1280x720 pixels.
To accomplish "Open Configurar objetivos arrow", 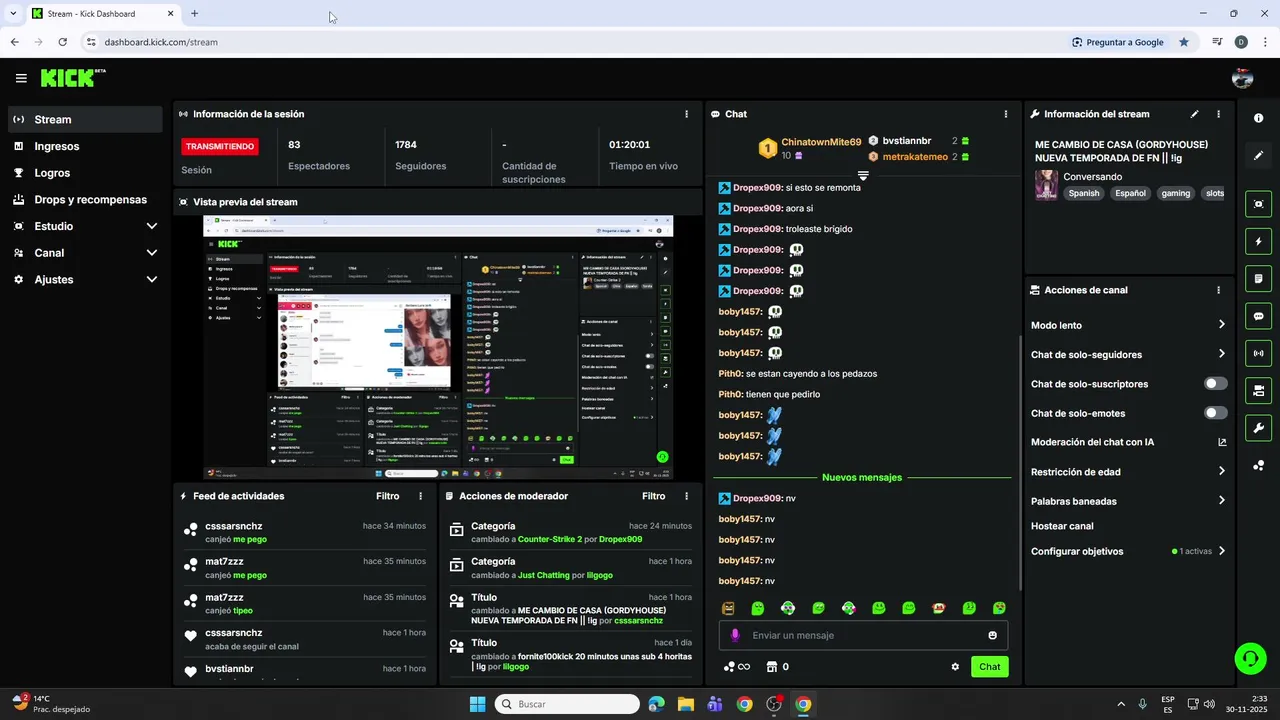I will click(x=1221, y=551).
